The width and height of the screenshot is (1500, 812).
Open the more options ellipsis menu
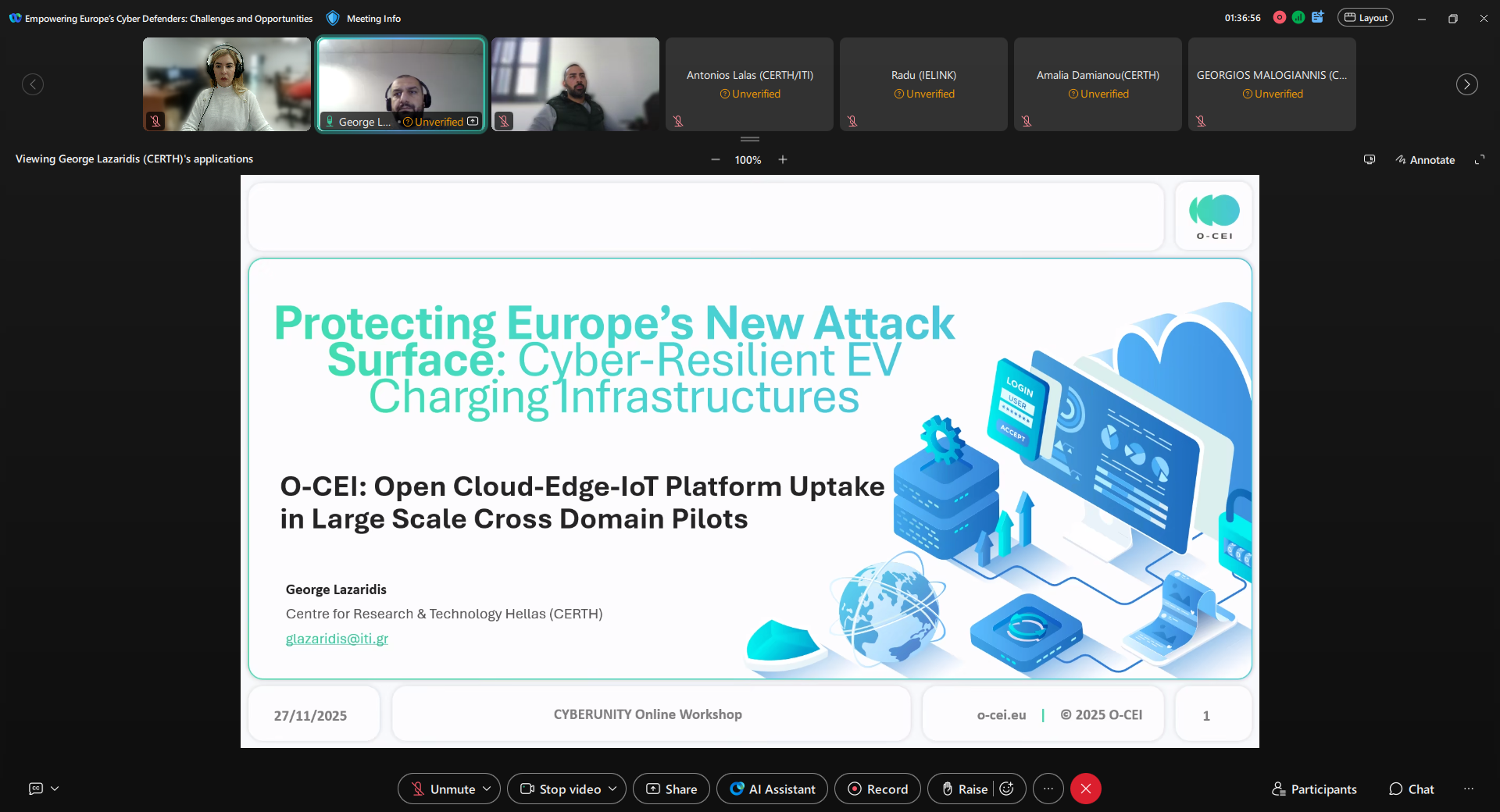(1048, 789)
